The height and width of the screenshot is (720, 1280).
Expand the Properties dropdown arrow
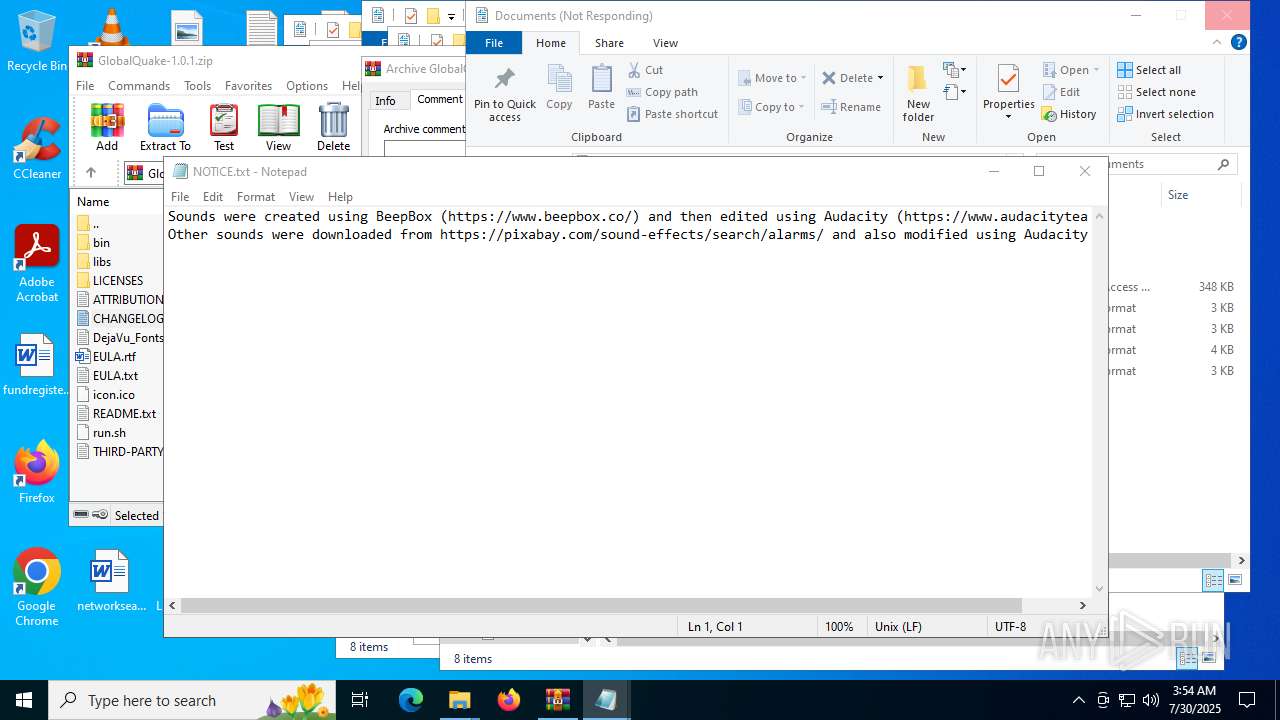pos(1008,117)
